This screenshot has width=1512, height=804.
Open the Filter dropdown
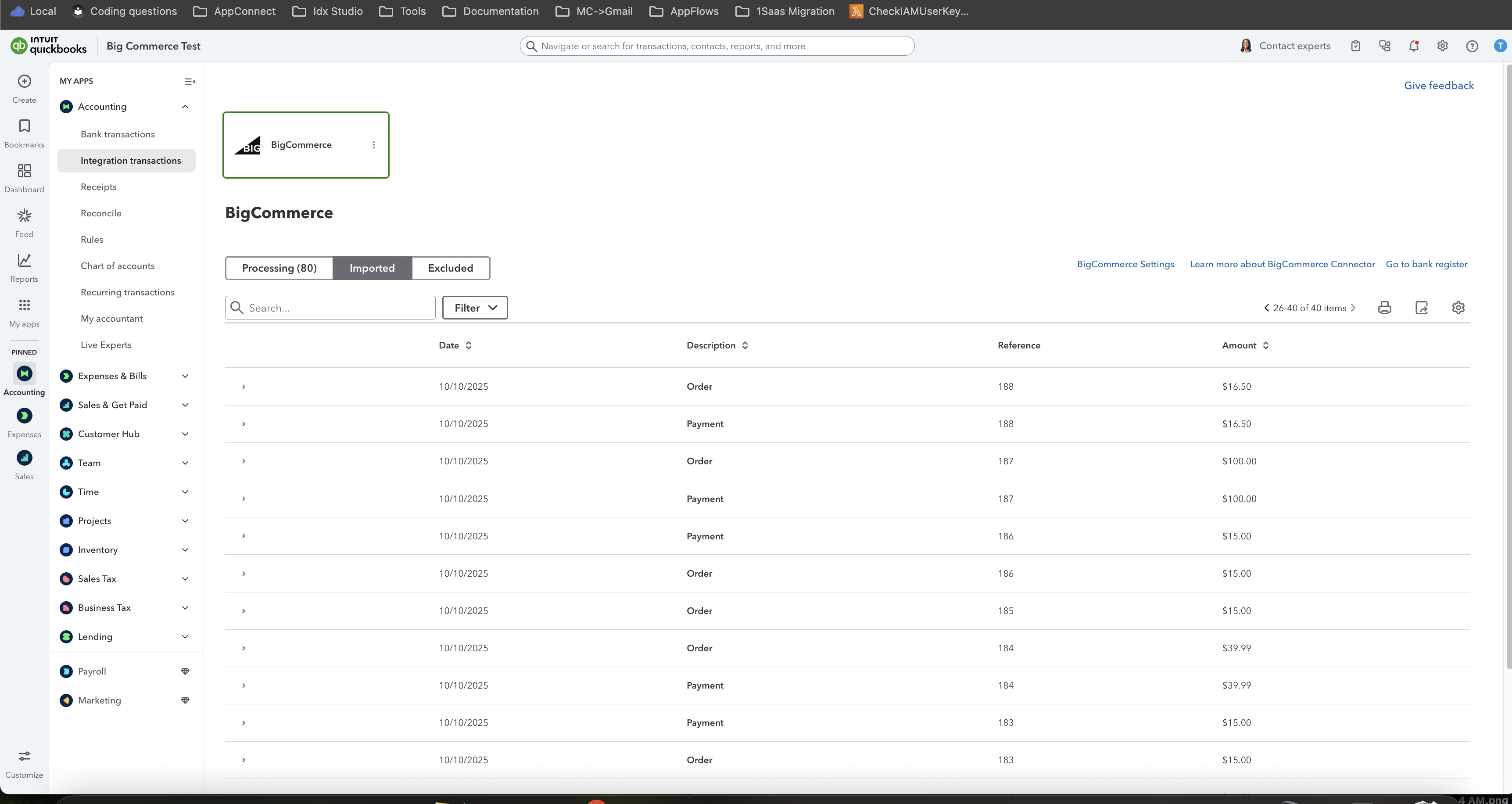[475, 308]
